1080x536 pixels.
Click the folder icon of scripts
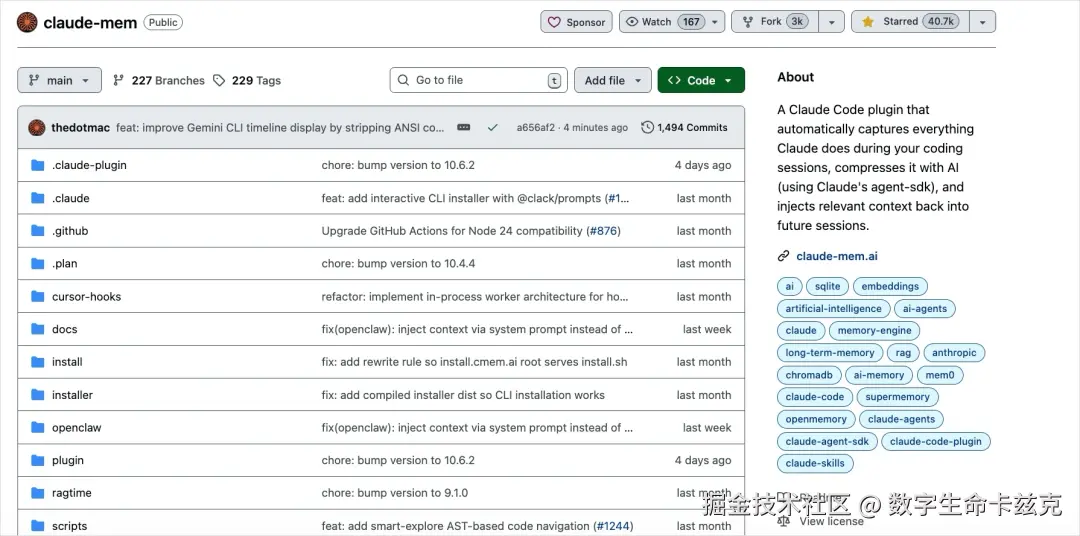38,526
